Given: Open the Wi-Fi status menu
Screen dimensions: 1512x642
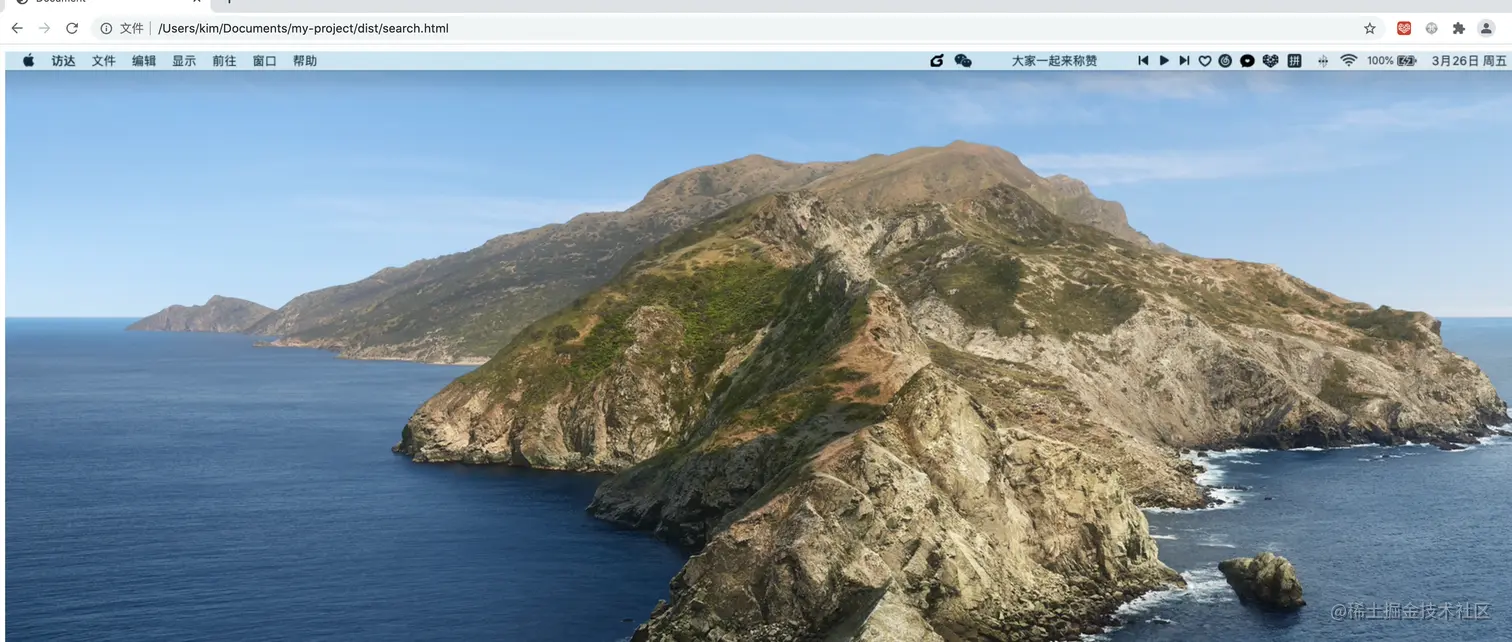Looking at the screenshot, I should (1349, 61).
